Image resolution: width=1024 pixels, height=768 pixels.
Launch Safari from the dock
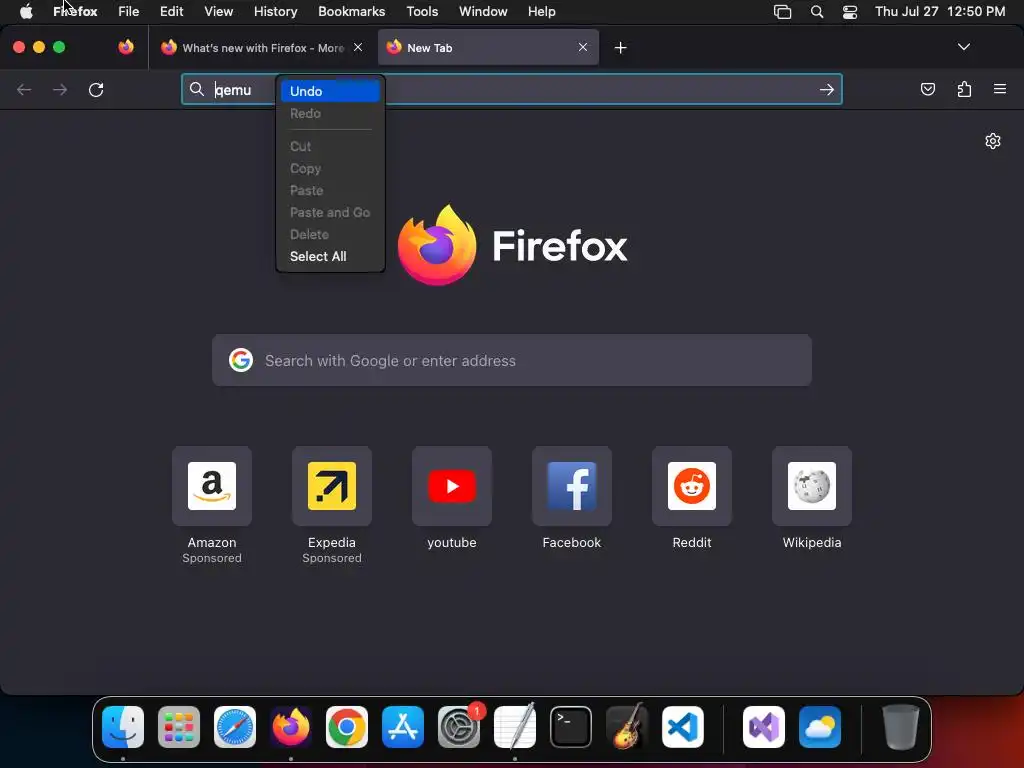pos(235,727)
